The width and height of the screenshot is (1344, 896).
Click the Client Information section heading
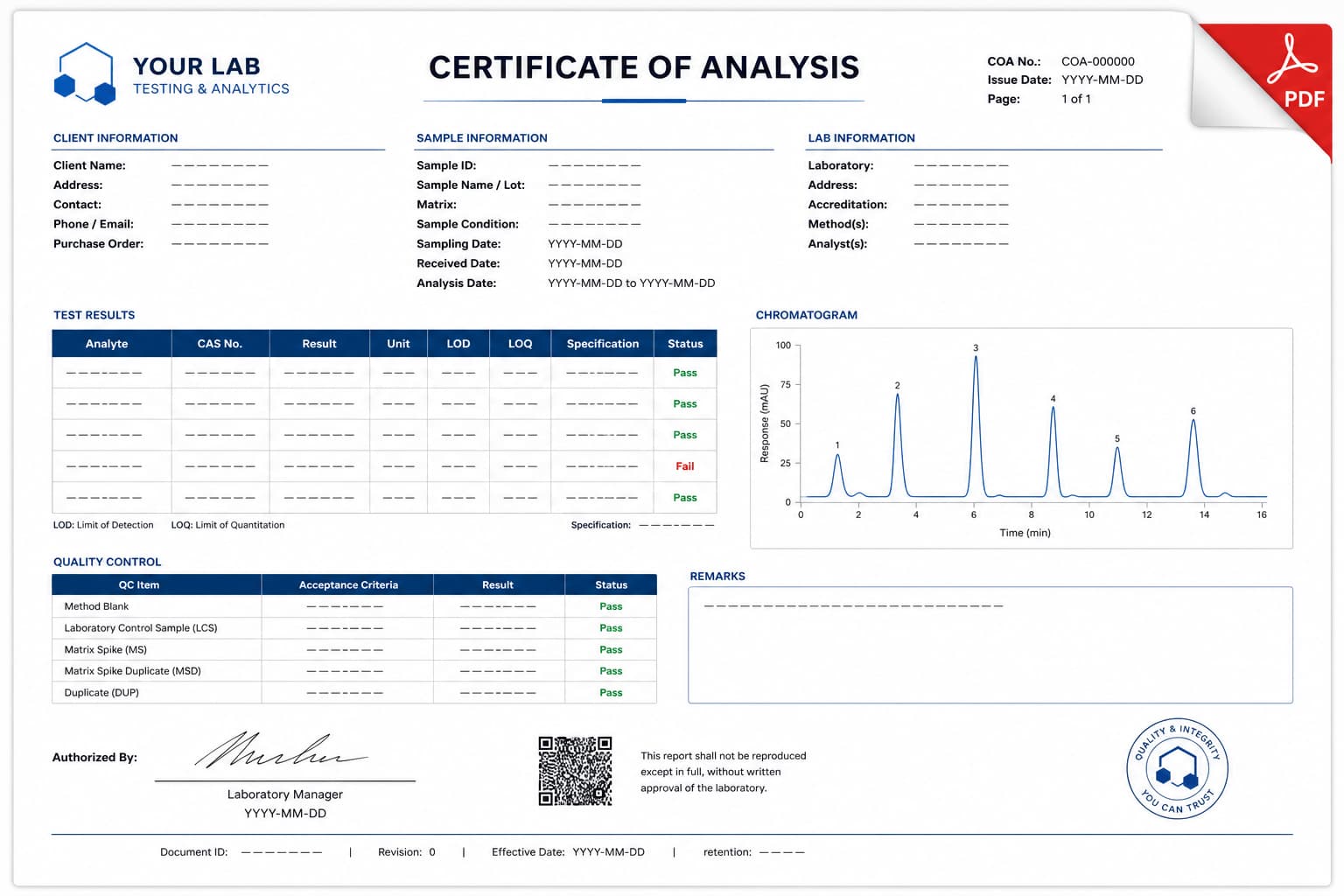tap(115, 138)
